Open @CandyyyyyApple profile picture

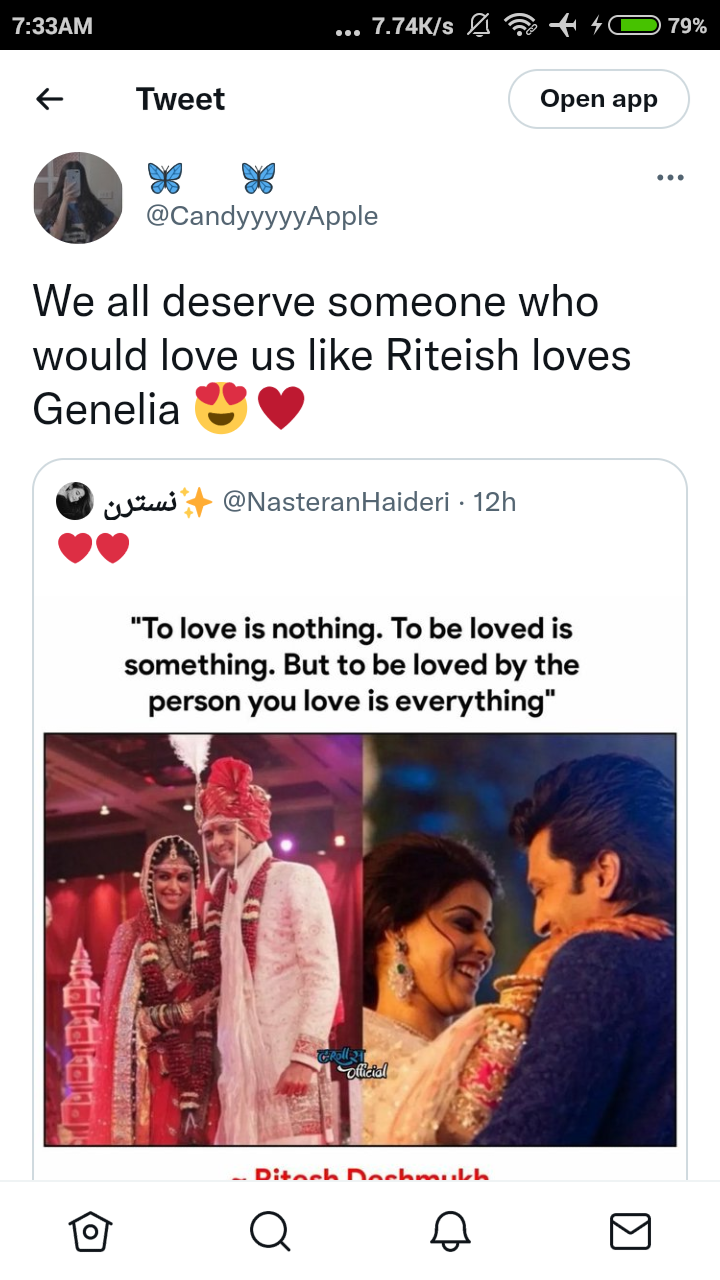tap(78, 198)
